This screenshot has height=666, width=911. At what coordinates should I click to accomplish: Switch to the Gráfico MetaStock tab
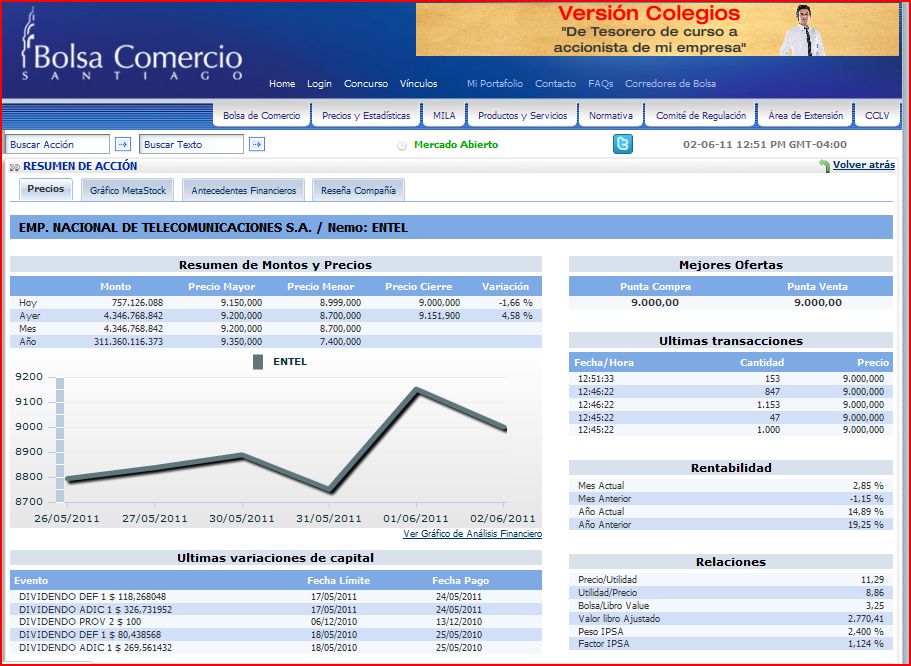click(128, 190)
